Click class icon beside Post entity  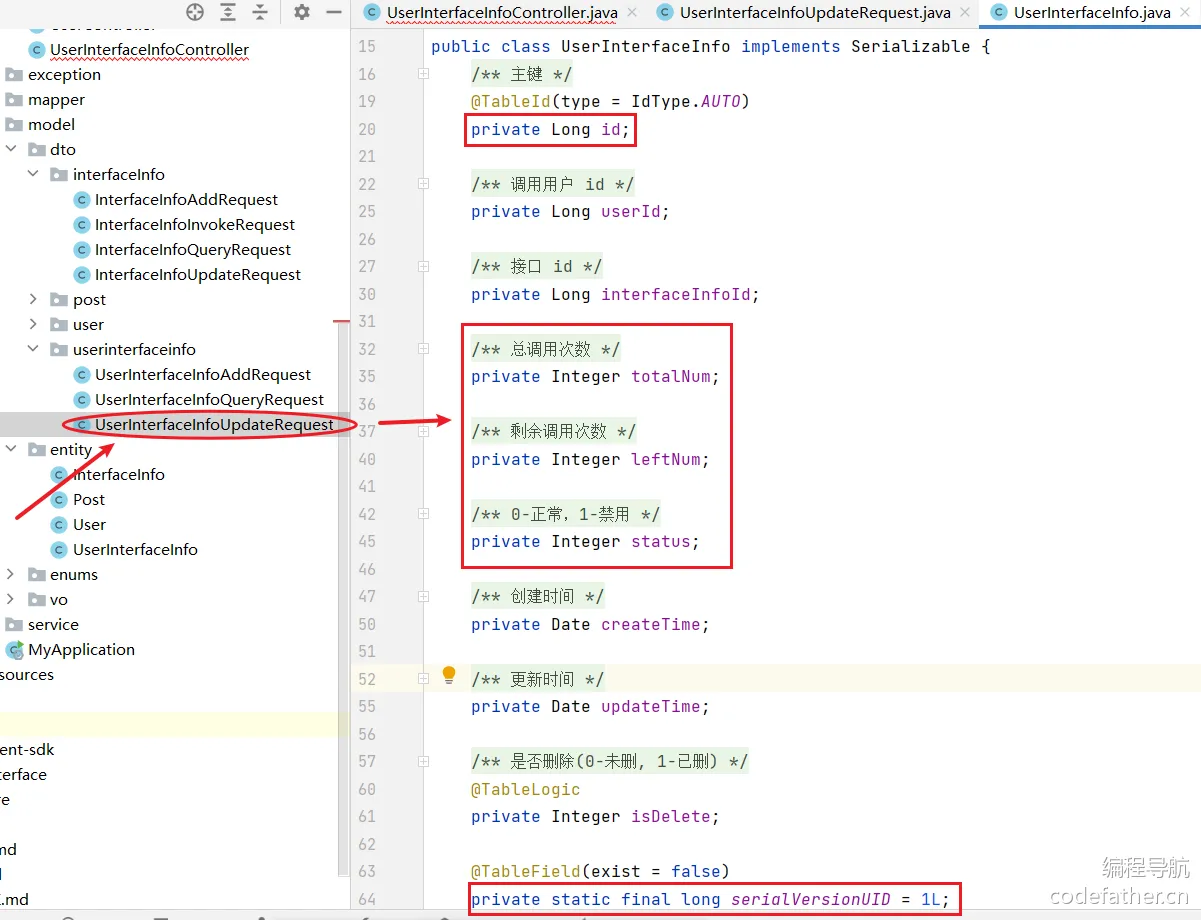click(x=59, y=500)
